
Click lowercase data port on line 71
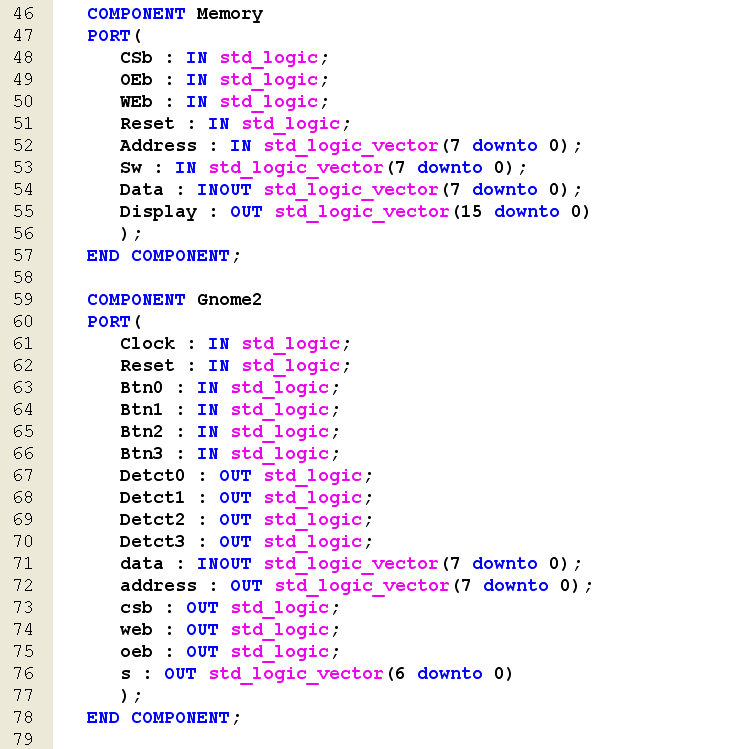[141, 563]
